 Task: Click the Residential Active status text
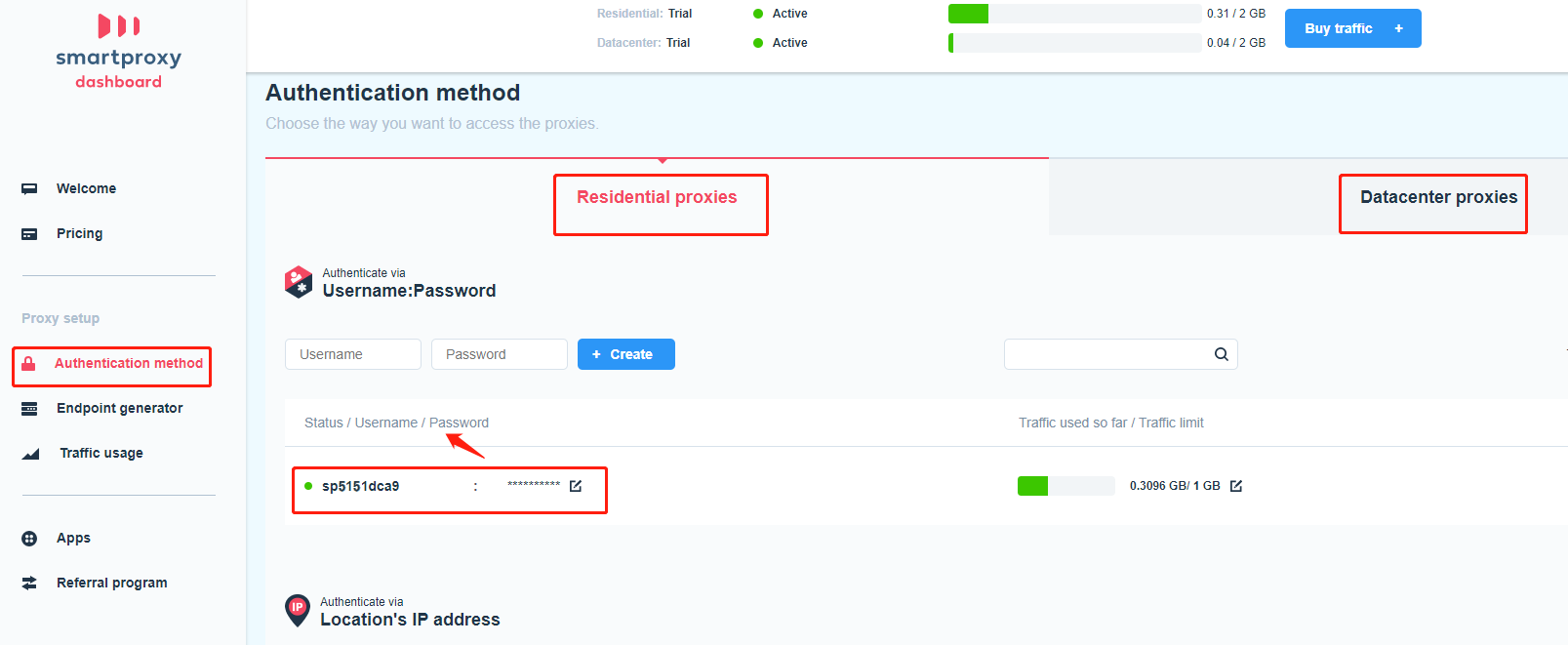790,14
